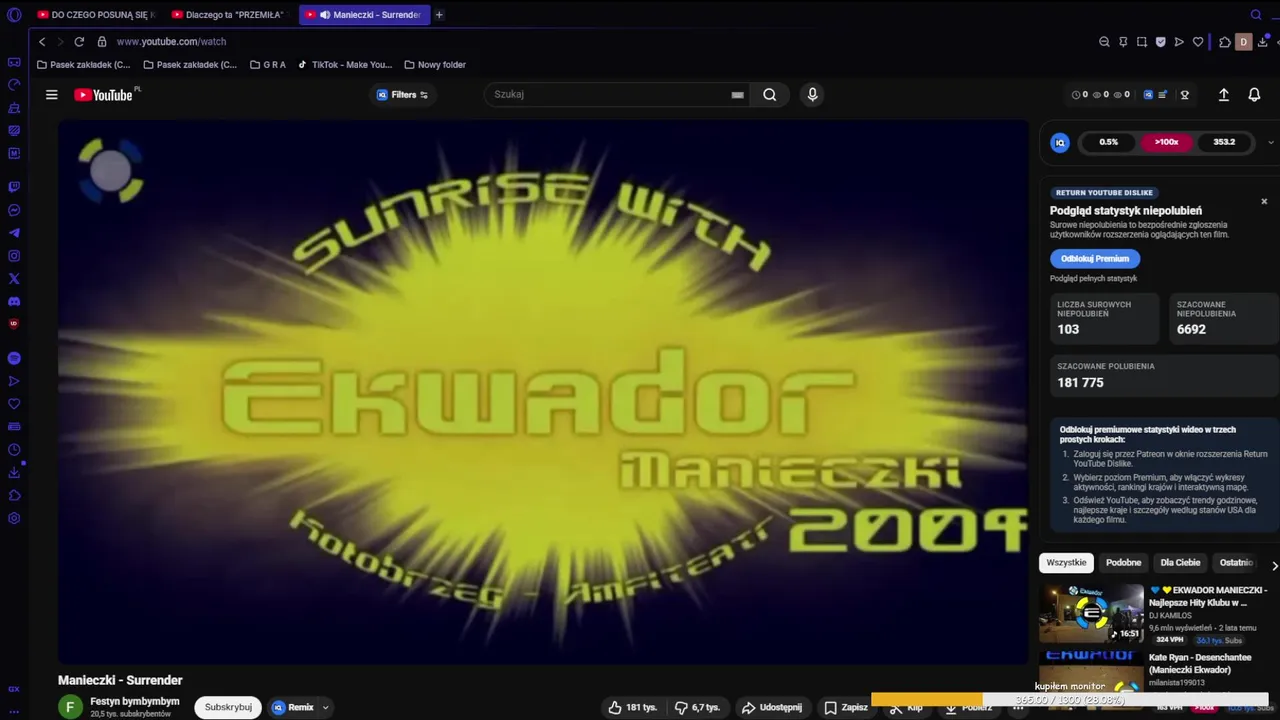The image size is (1280, 720).
Task: Click the address bar URL
Action: 171,42
